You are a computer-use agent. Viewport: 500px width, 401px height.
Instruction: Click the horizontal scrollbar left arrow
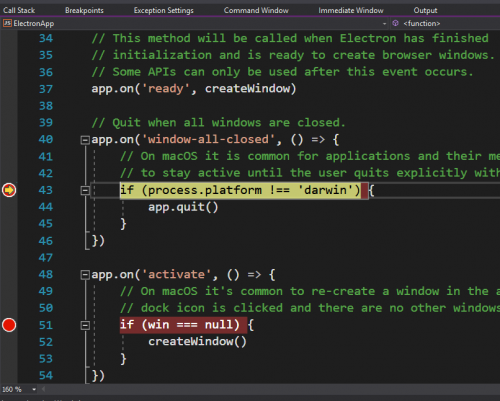coord(43,389)
